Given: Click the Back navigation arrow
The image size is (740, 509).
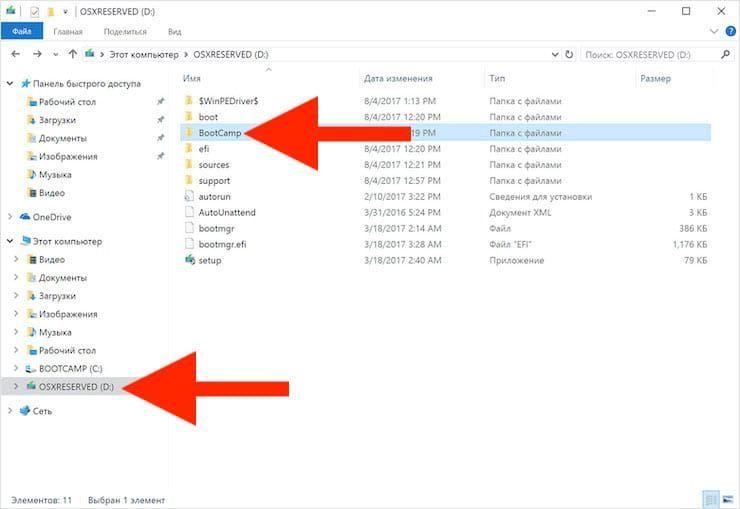Looking at the screenshot, I should [x=15, y=54].
